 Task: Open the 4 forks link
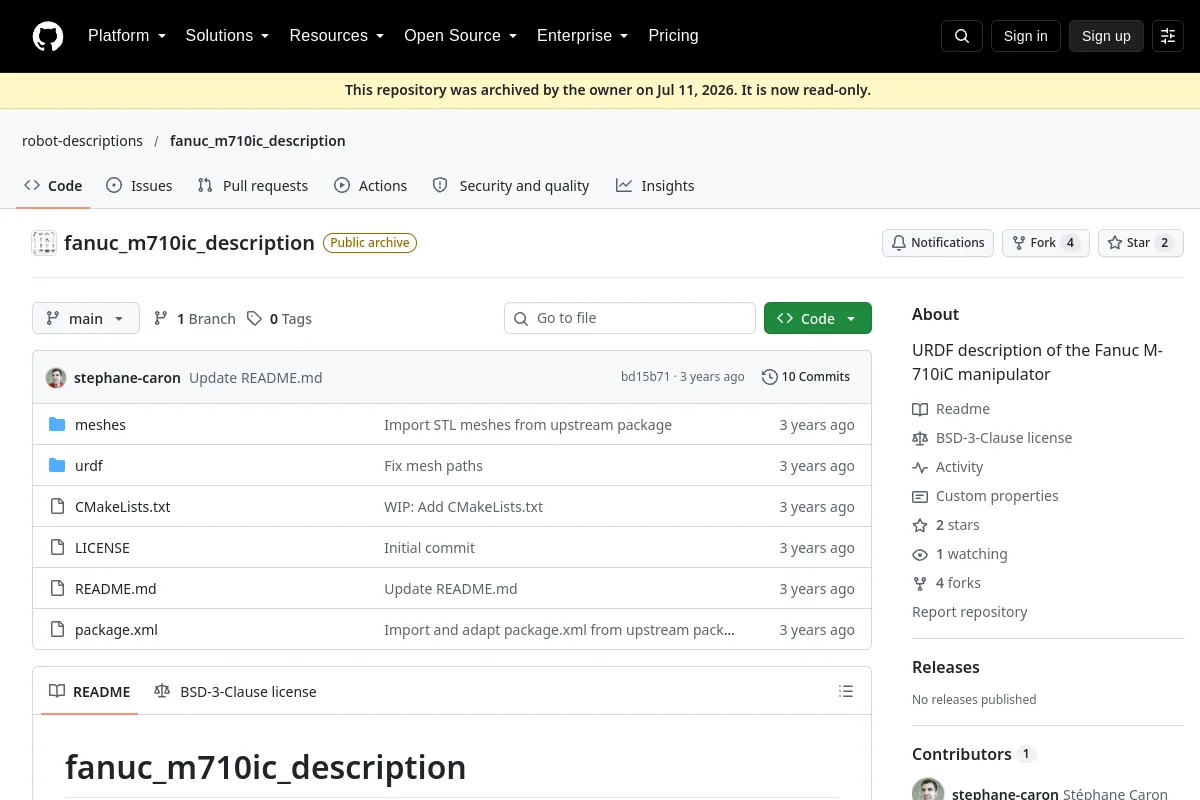click(946, 583)
